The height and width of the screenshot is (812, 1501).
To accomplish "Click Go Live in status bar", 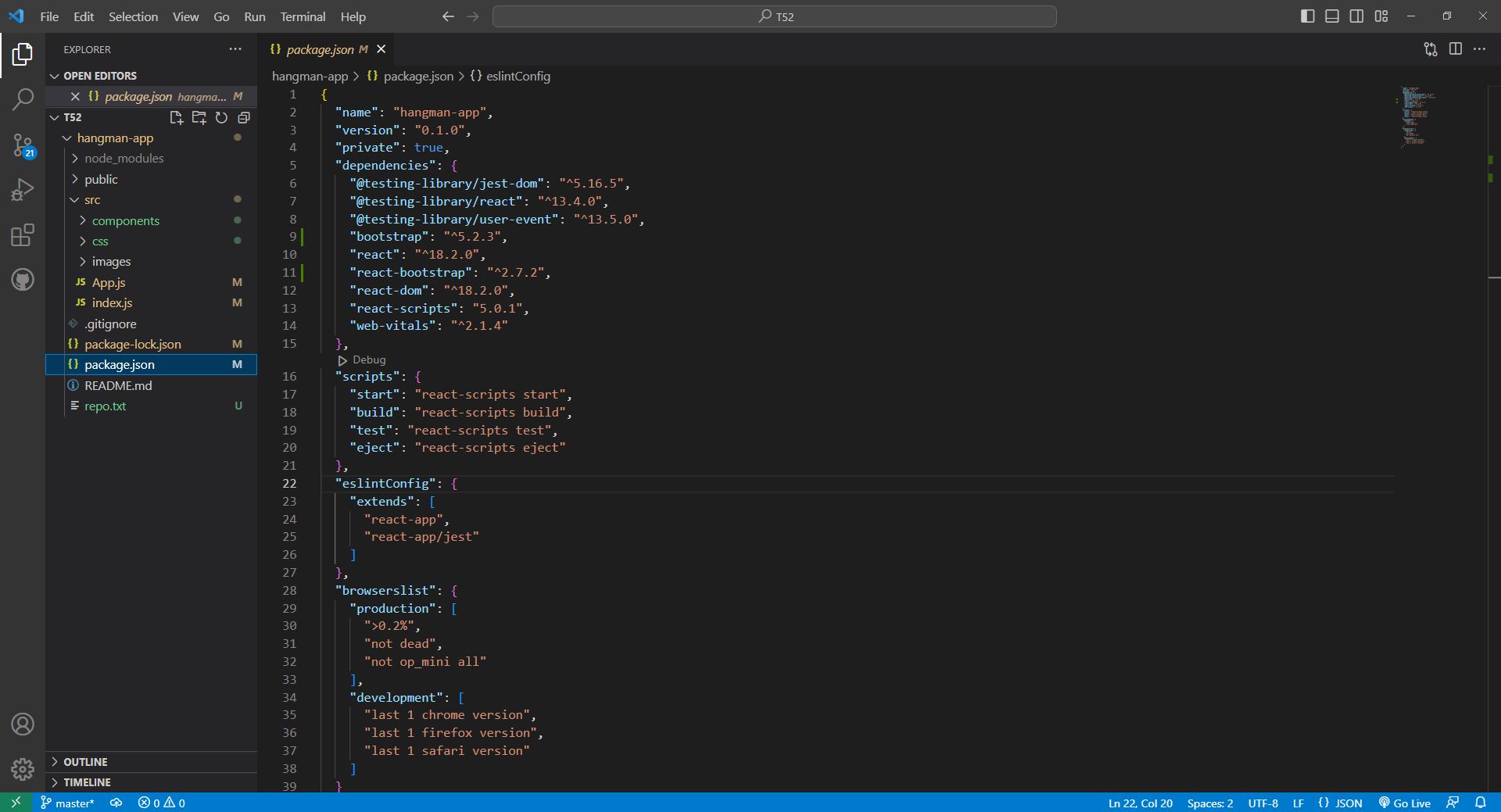I will coord(1405,803).
